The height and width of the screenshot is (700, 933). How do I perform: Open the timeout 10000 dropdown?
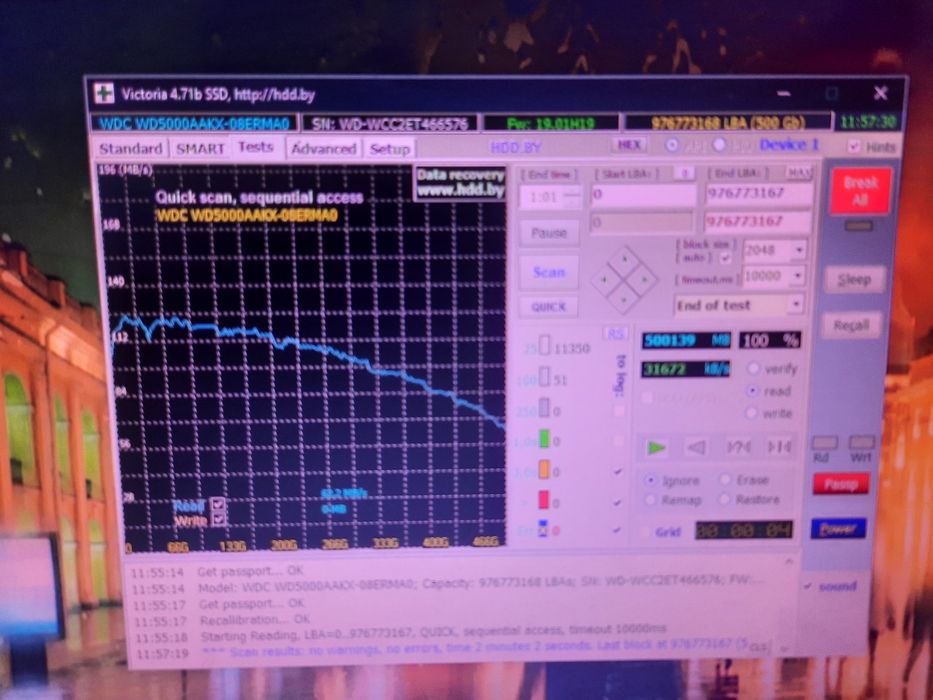(797, 276)
